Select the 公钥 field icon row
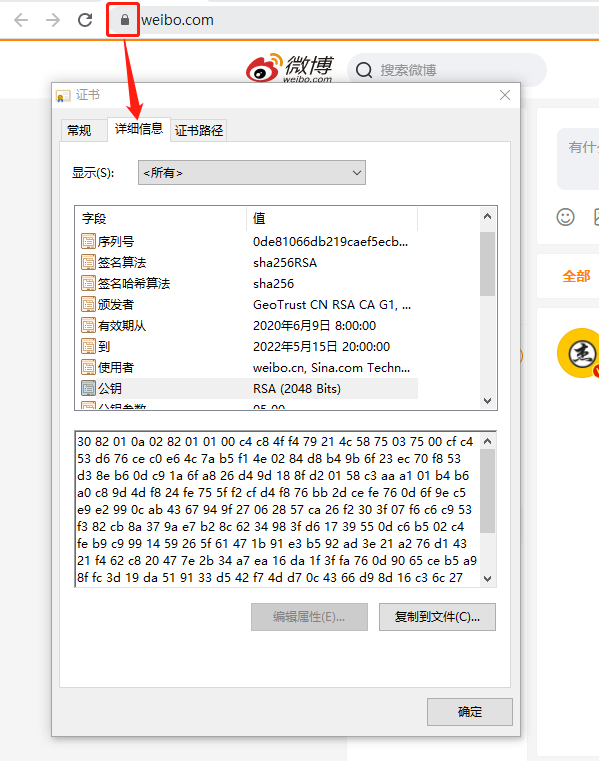This screenshot has height=761, width=599. 247,388
